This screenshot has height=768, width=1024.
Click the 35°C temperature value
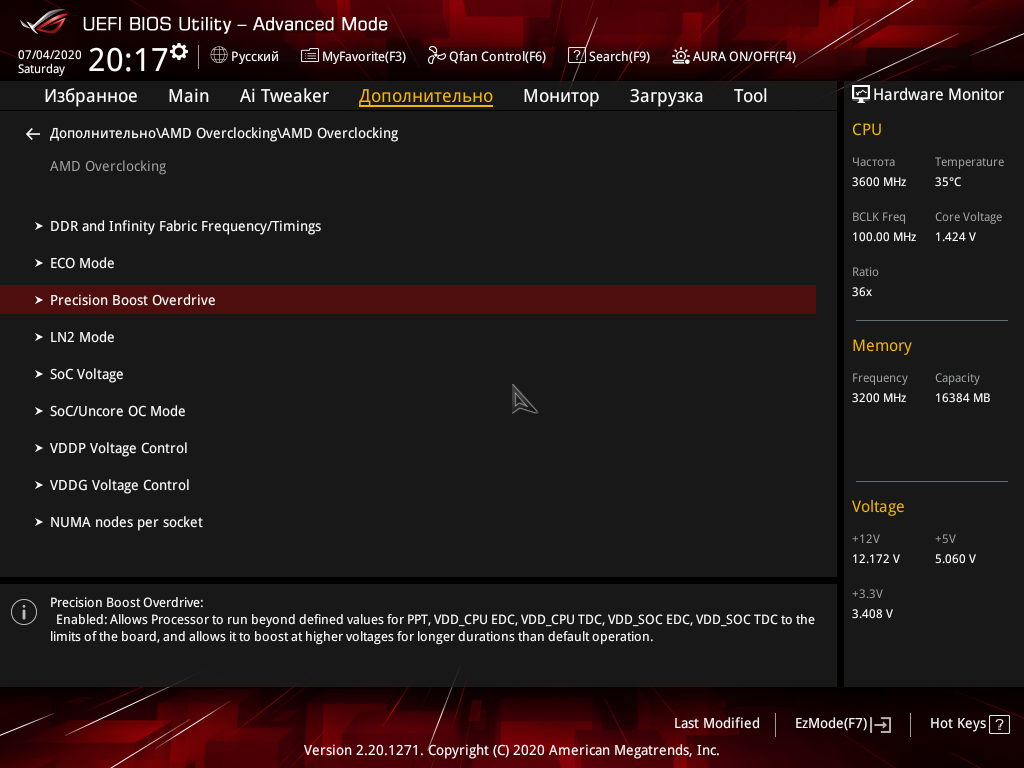[948, 182]
